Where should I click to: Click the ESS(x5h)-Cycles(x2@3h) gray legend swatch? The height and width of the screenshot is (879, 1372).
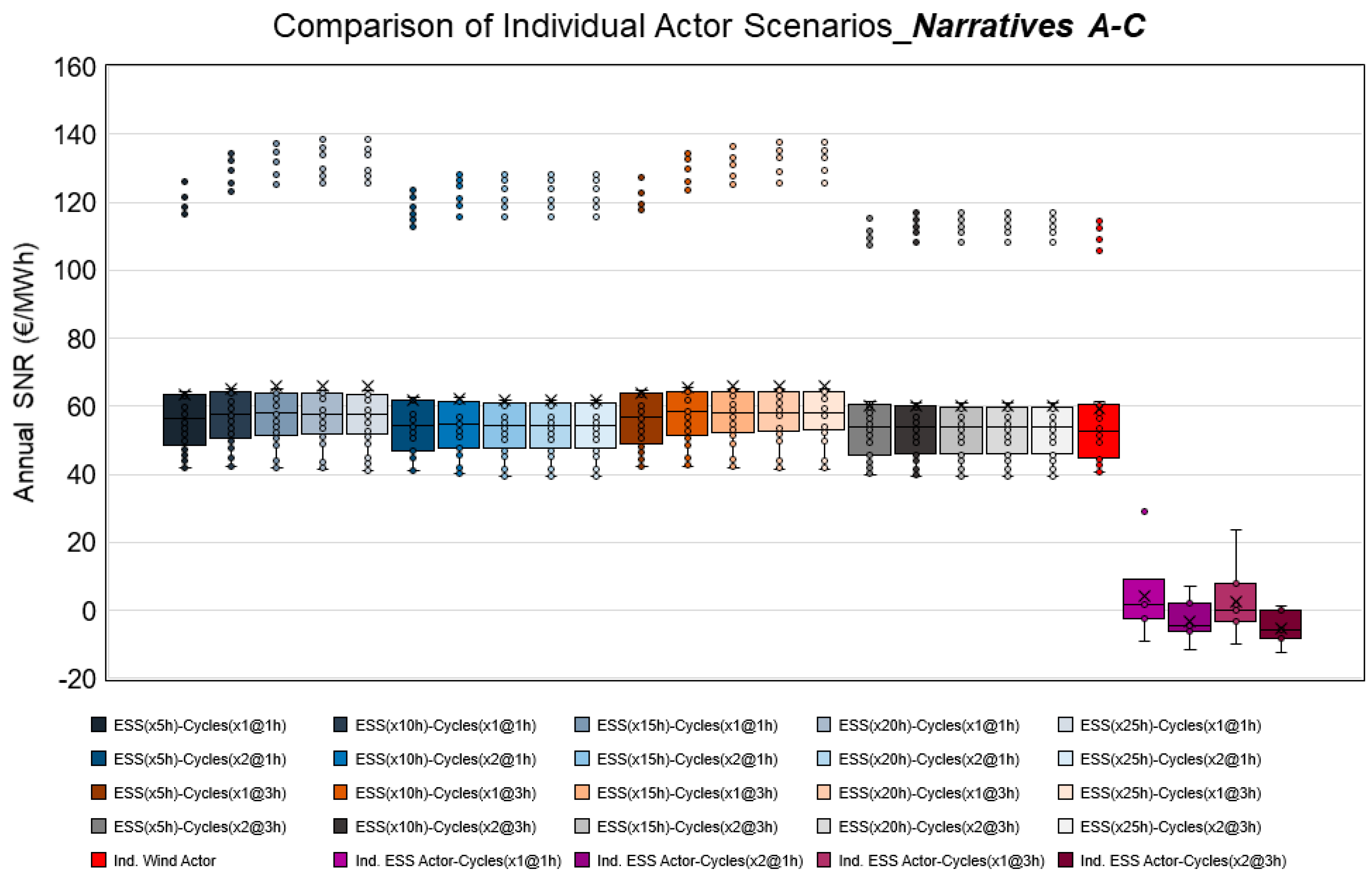[98, 826]
